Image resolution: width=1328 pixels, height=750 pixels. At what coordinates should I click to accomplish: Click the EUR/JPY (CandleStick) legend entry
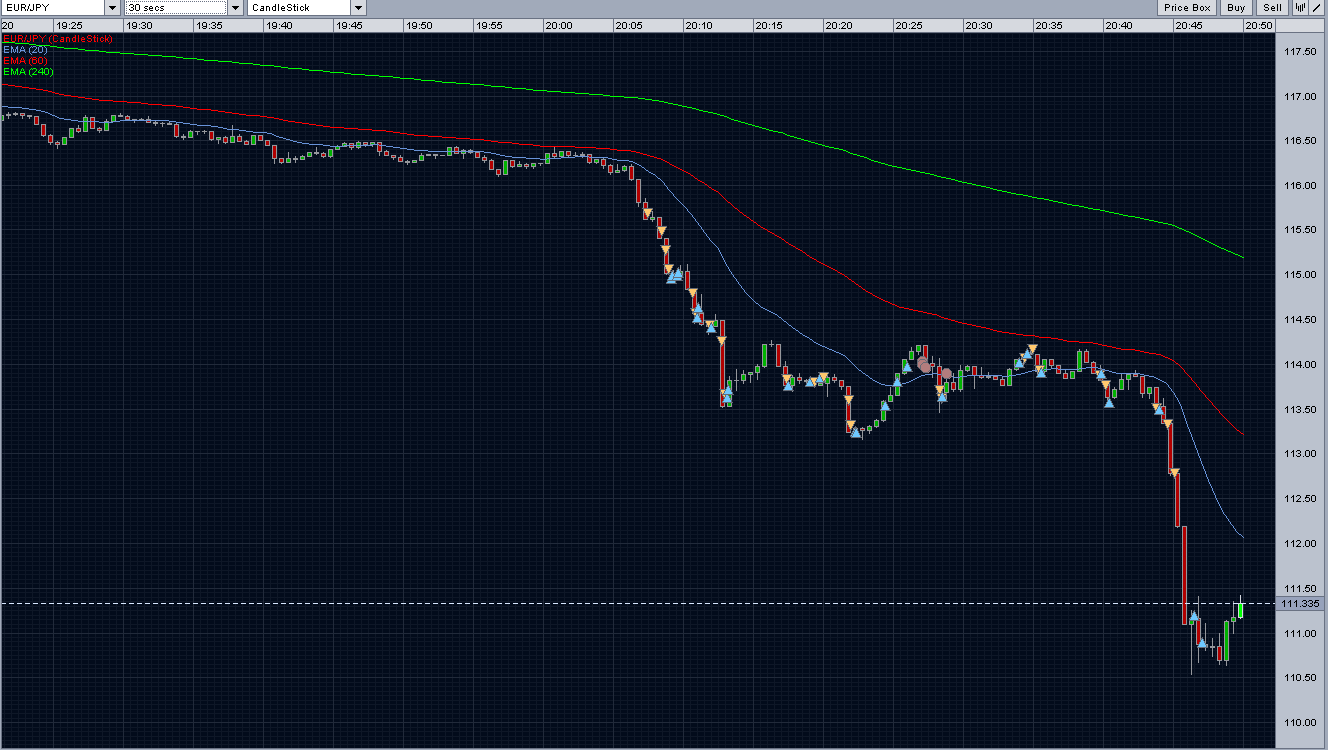point(57,38)
